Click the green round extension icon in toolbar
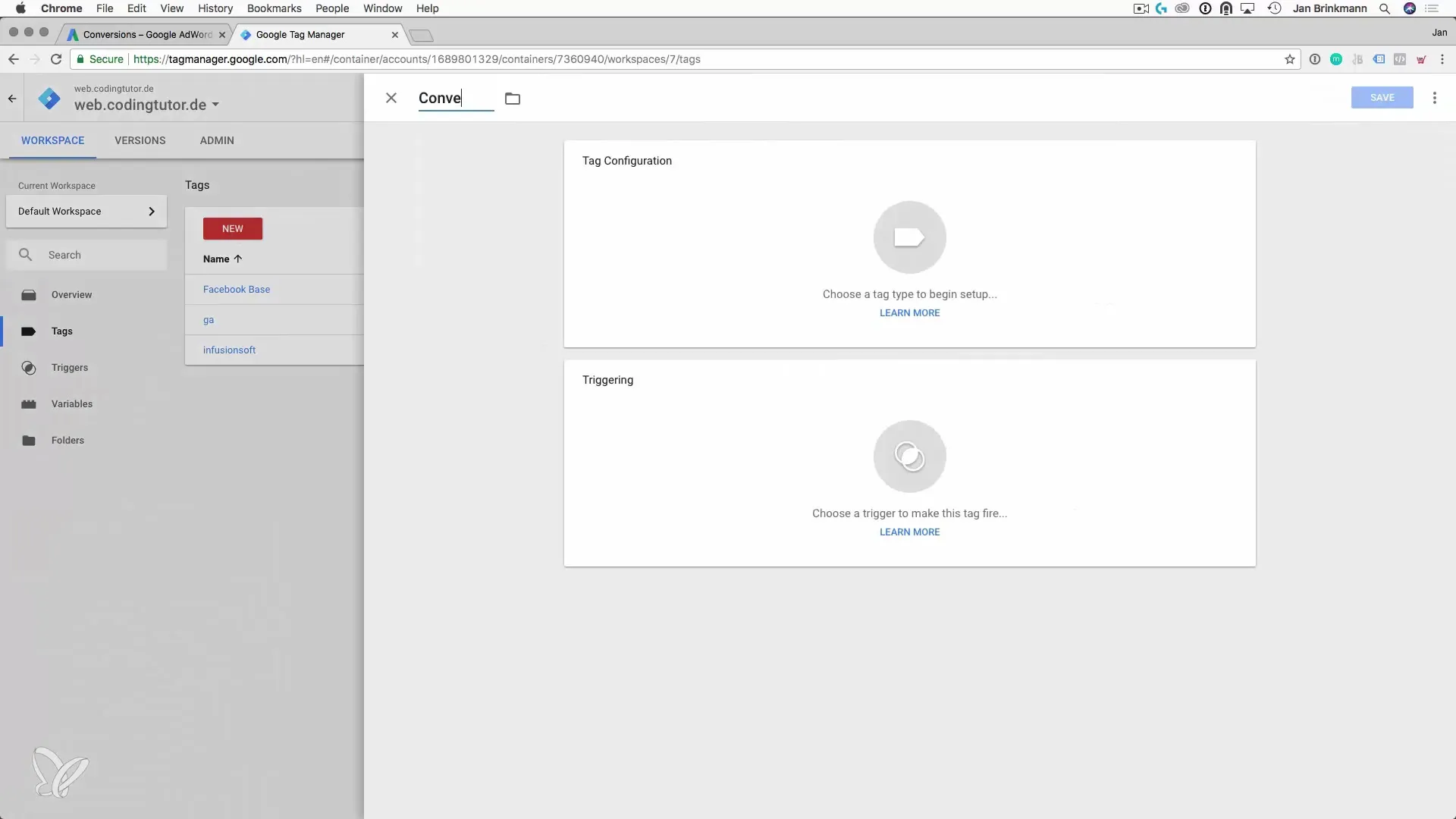This screenshot has height=819, width=1456. pyautogui.click(x=1336, y=59)
